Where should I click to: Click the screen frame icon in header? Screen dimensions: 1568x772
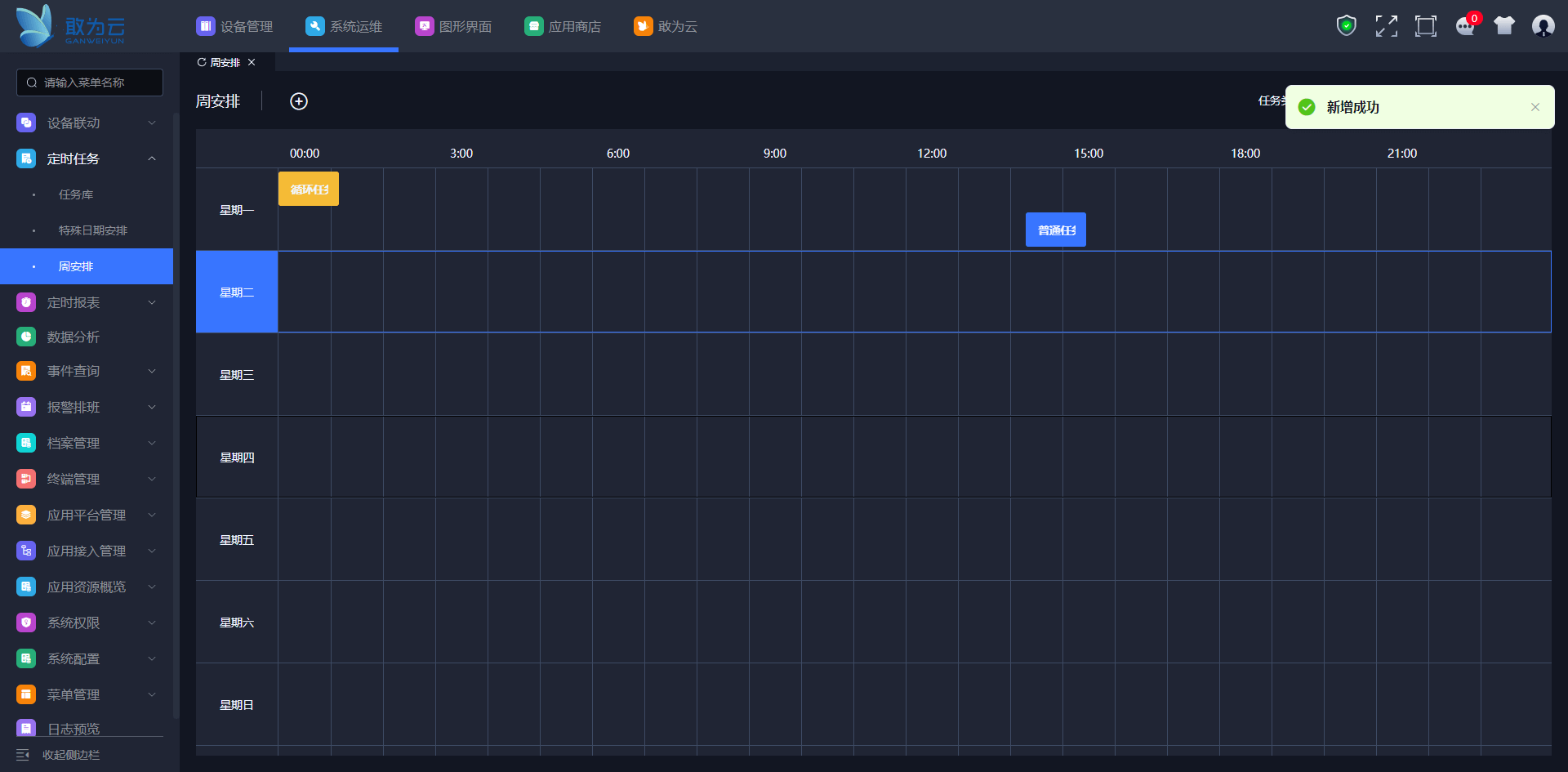tap(1425, 26)
